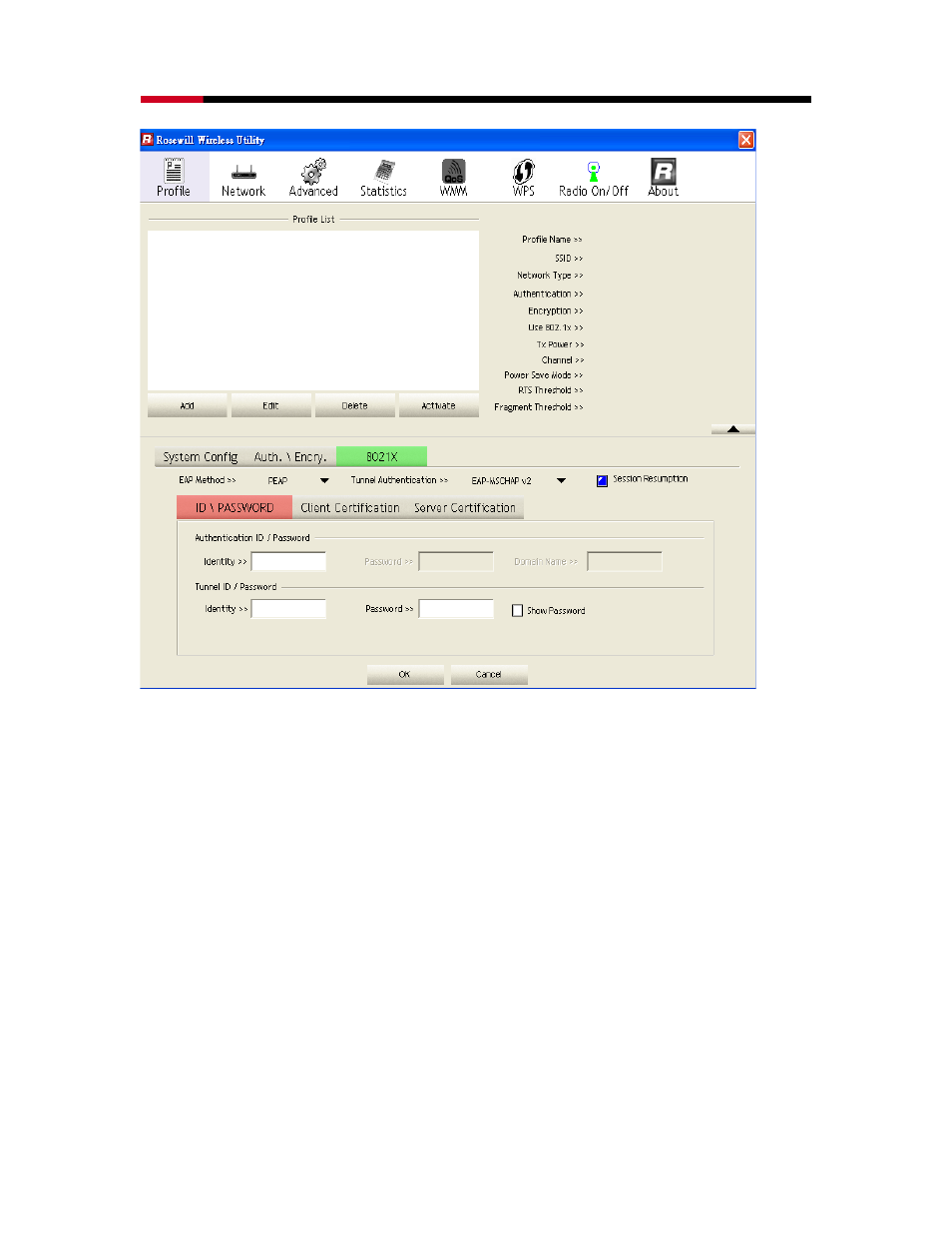The height and width of the screenshot is (1233, 952).
Task: Click the "Use 802.1x >>" label
Action: click(556, 327)
